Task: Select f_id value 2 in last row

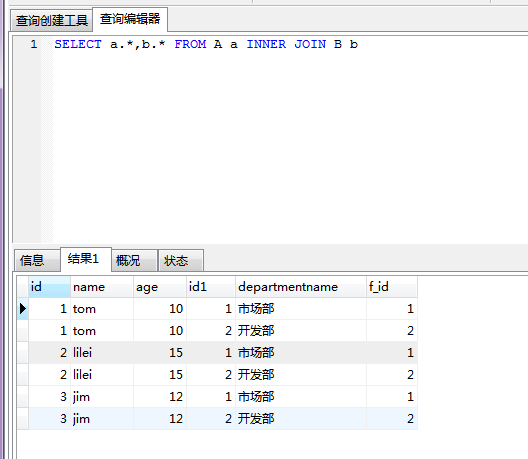Action: pyautogui.click(x=392, y=419)
